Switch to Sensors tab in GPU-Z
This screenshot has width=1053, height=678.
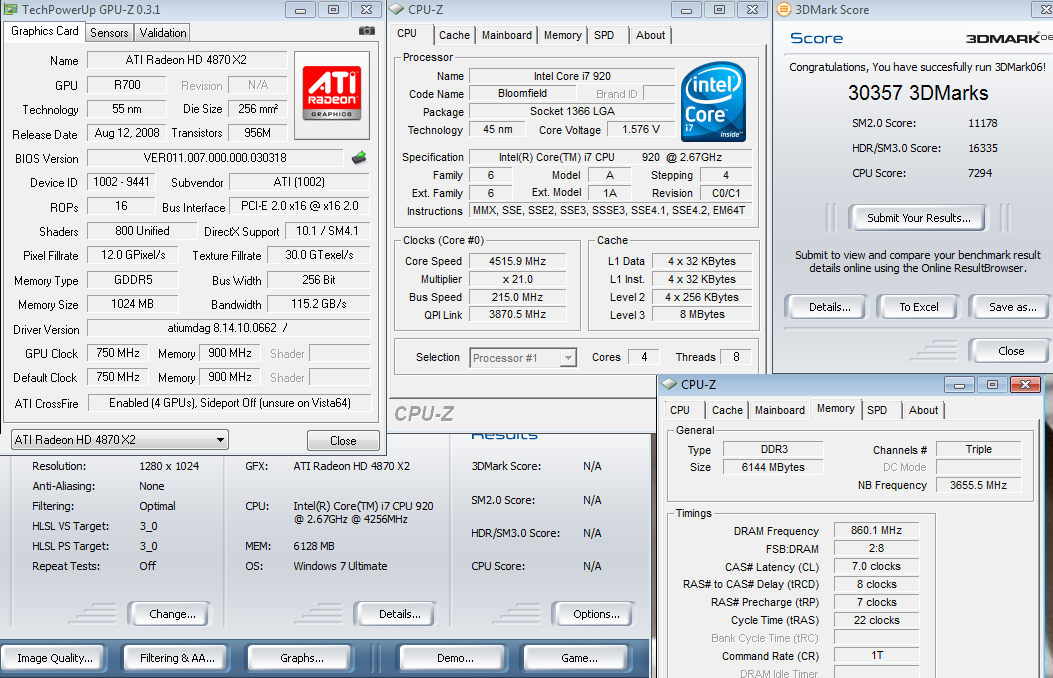point(109,32)
